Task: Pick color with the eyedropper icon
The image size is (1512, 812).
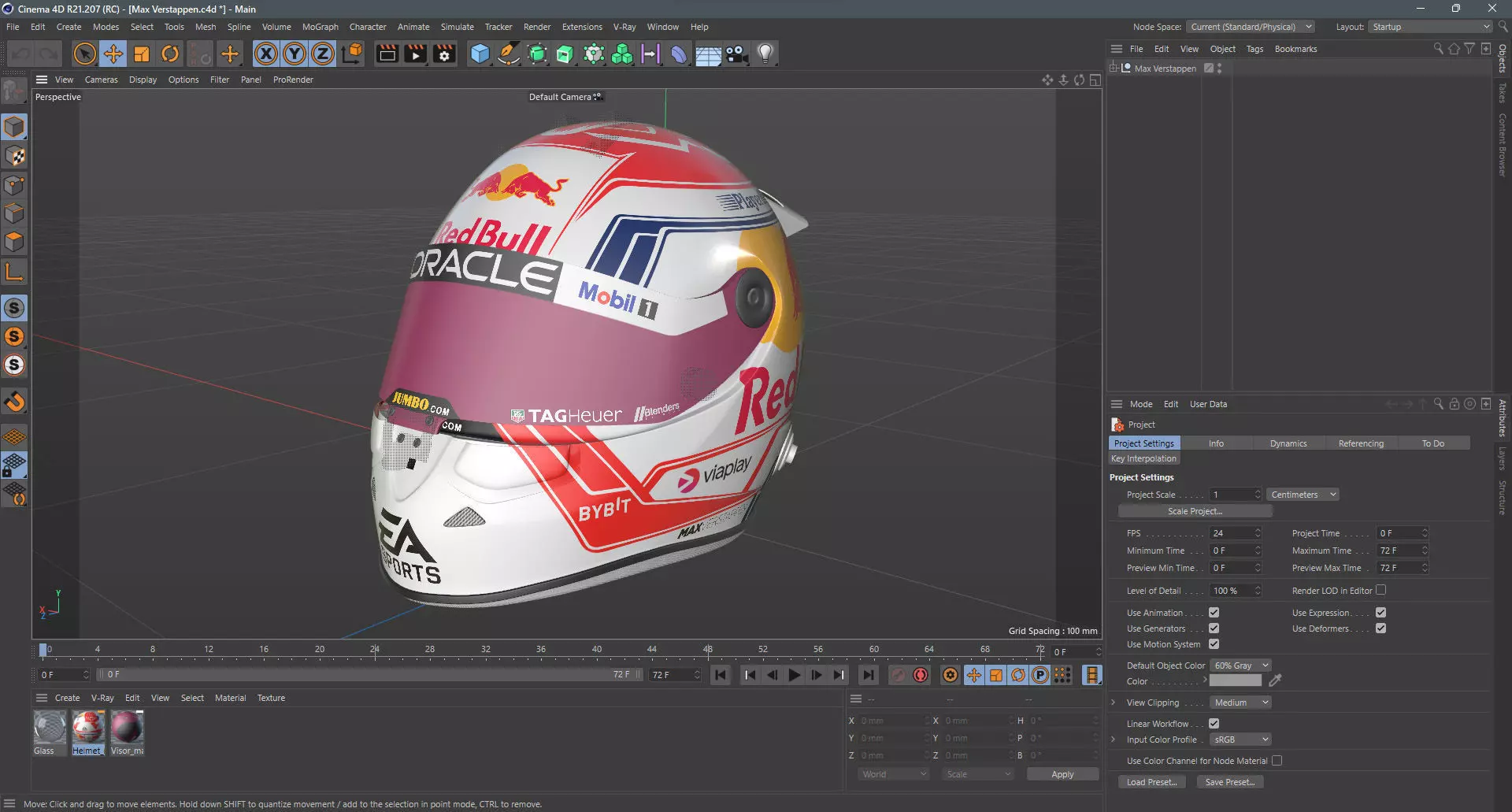Action: 1275,680
